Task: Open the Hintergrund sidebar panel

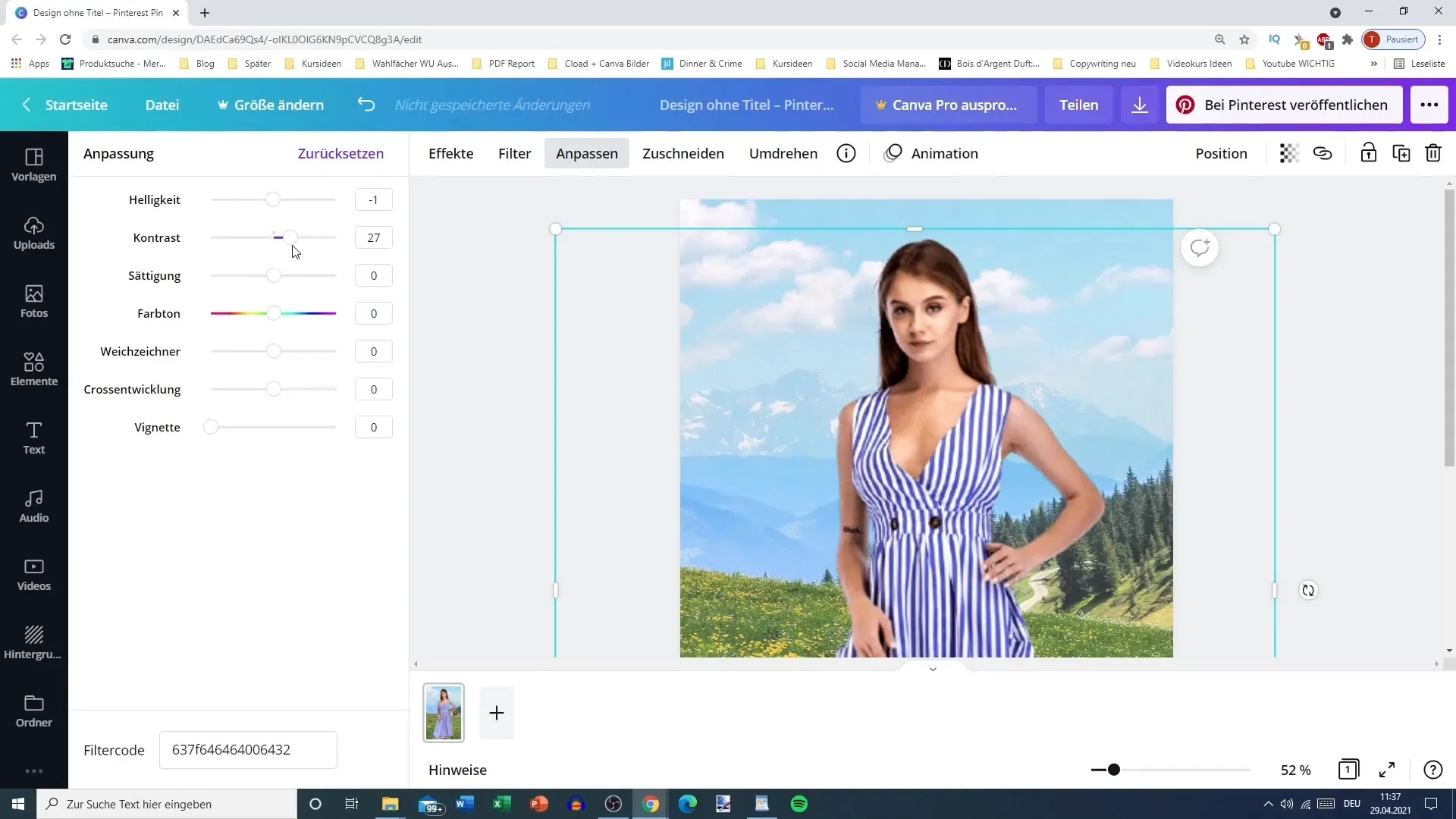Action: 34,642
